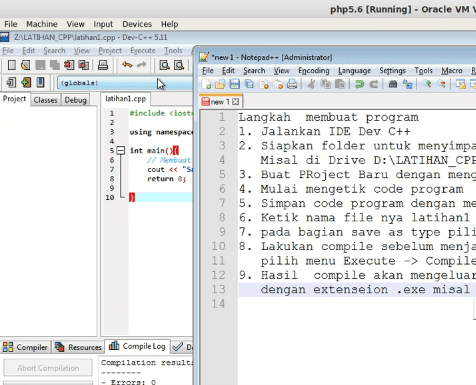The height and width of the screenshot is (385, 476).
Task: Open the Project menu in Dev-C++
Action: [x=110, y=51]
